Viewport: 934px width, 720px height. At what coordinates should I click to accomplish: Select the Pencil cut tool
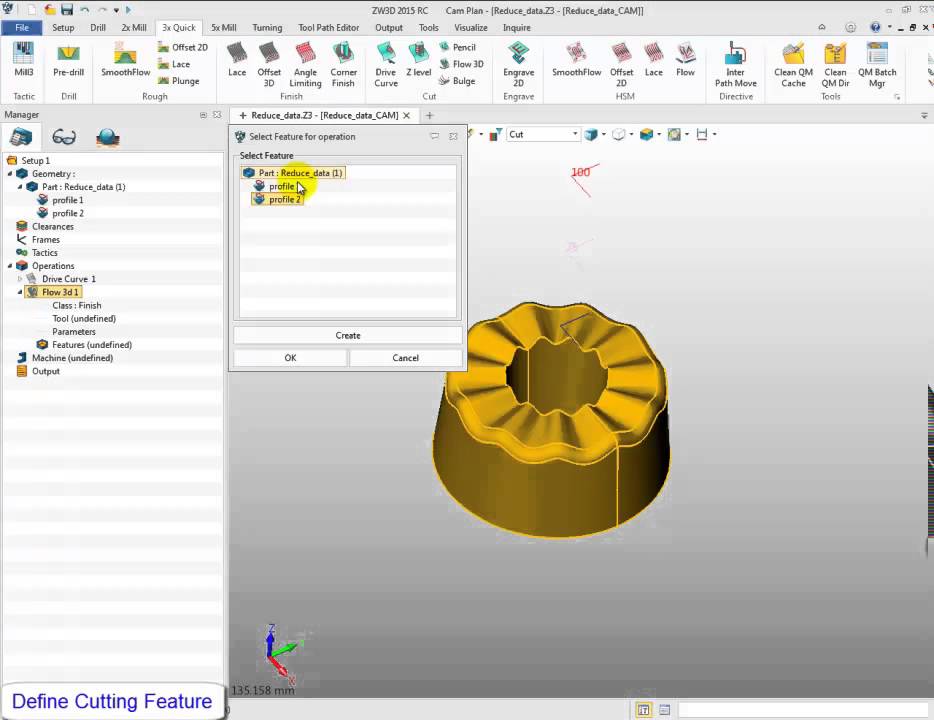tap(457, 47)
